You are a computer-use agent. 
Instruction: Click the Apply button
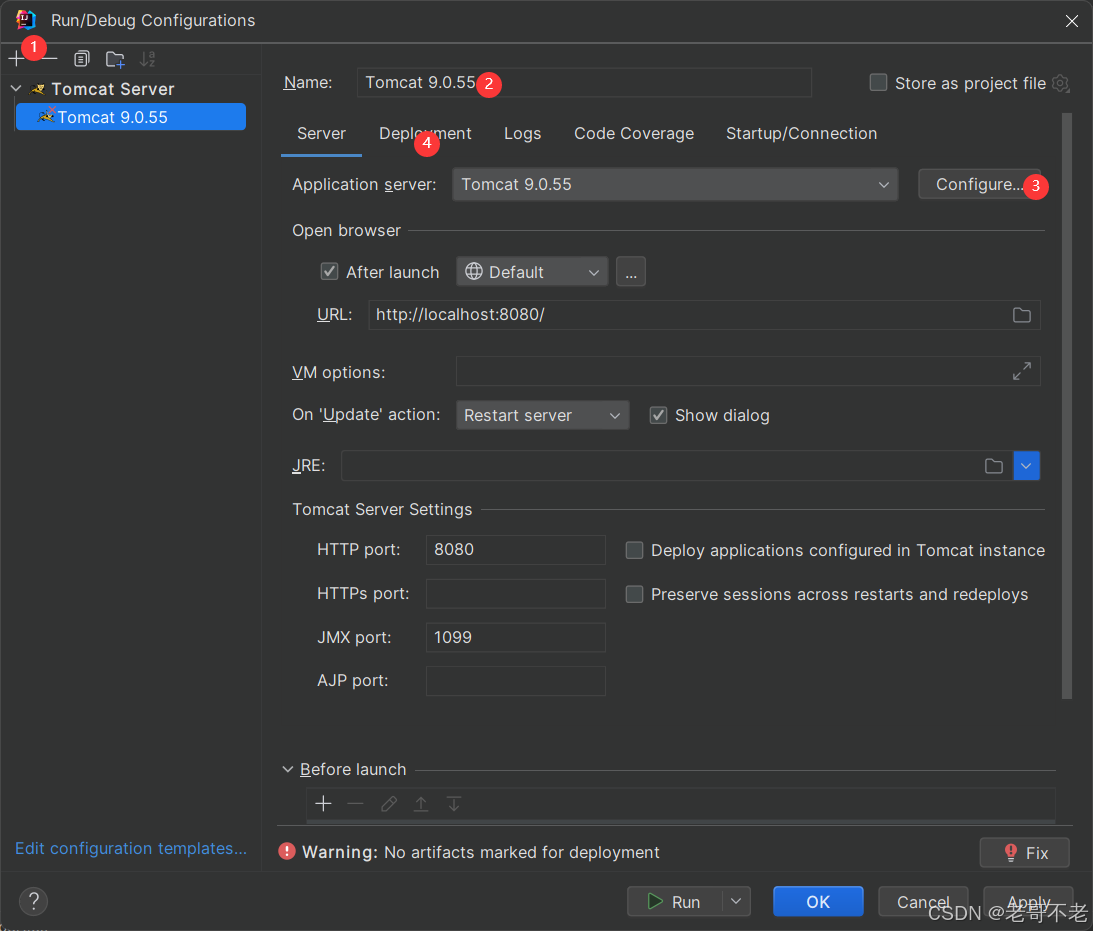tap(1028, 902)
